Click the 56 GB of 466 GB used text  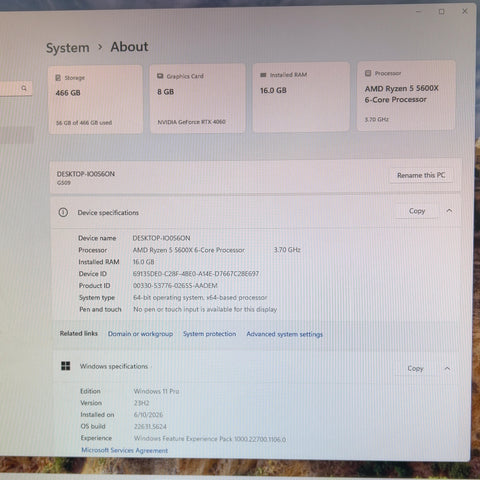tap(84, 123)
